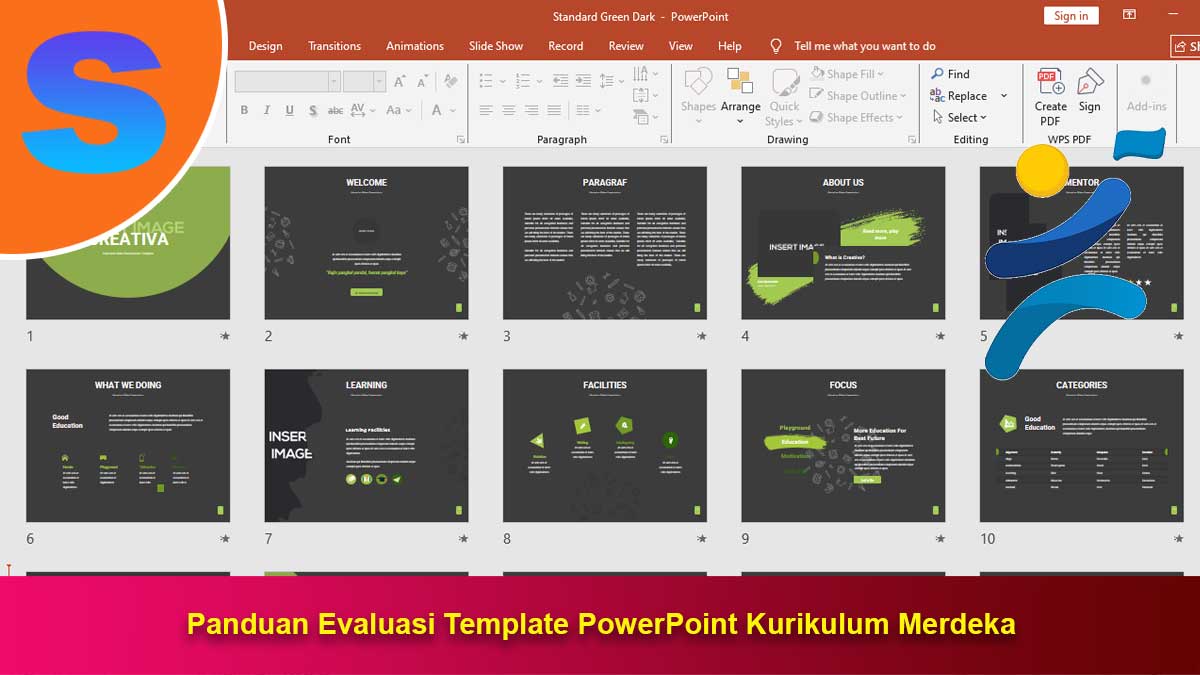Select the FACILITIES slide 8 thumbnail

tap(605, 446)
